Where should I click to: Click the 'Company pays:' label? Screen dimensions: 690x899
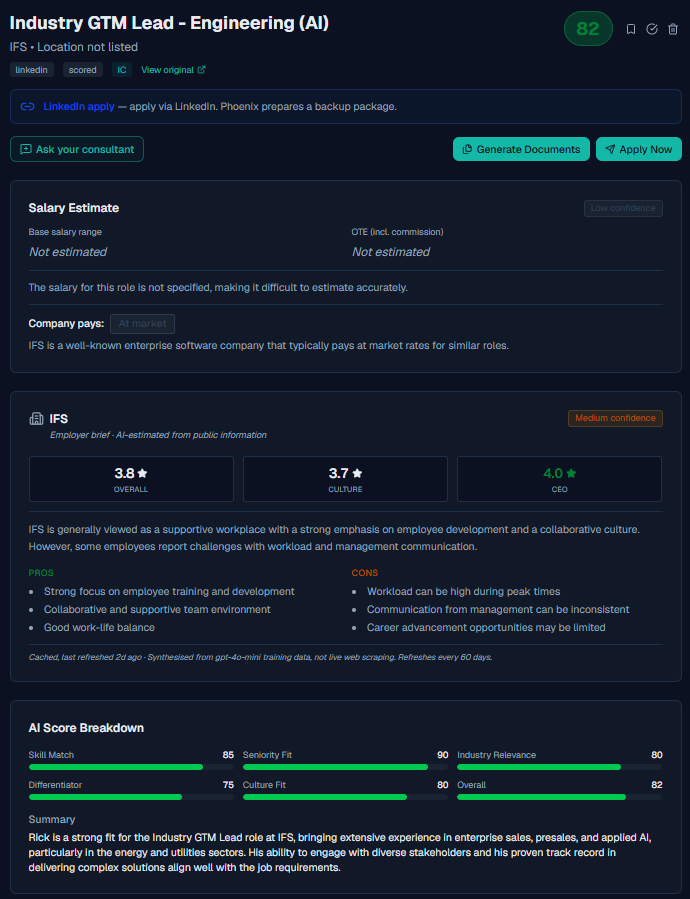[66, 323]
